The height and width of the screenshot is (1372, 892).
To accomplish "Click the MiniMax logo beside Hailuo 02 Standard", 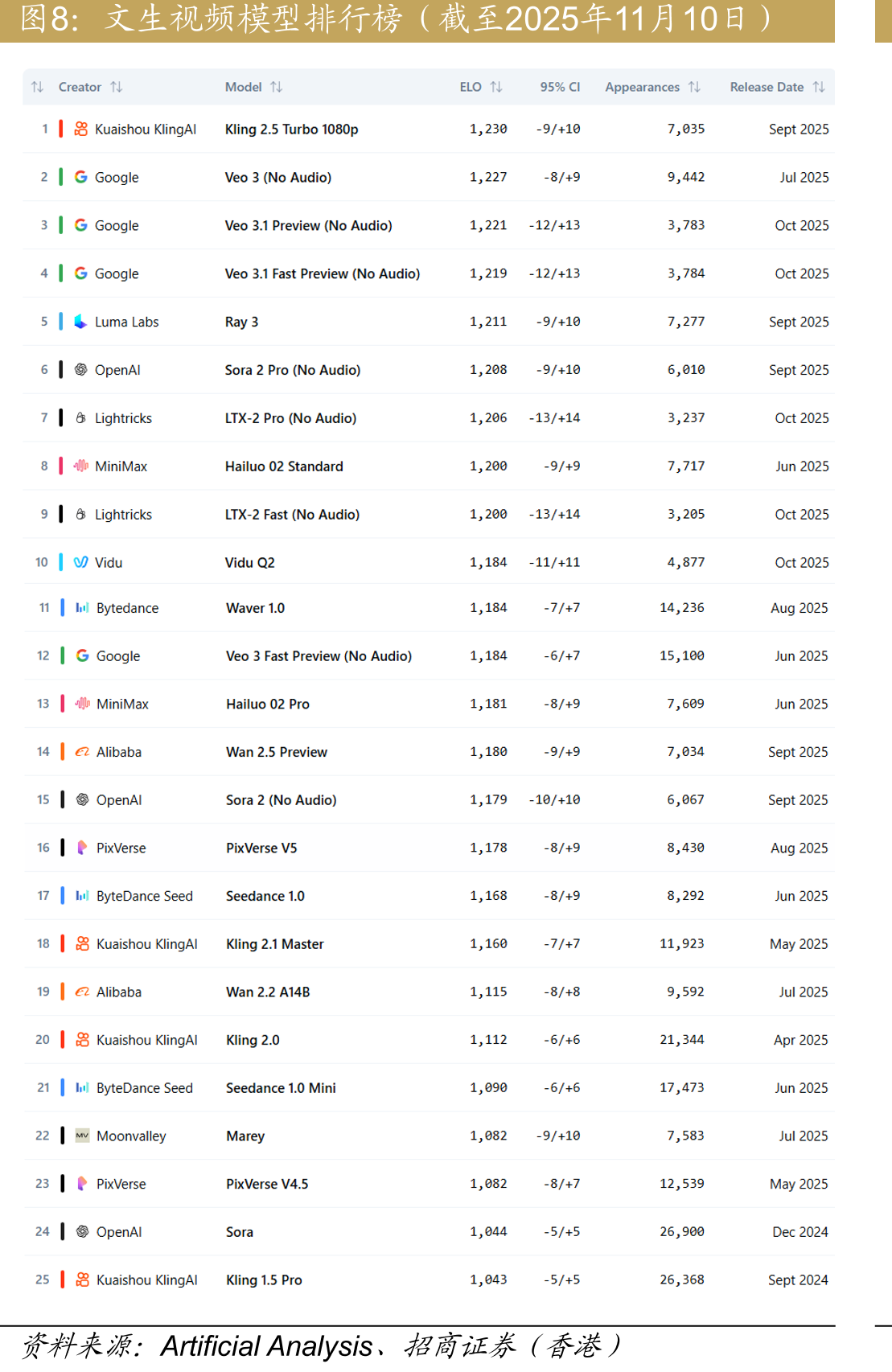I will click(x=81, y=466).
